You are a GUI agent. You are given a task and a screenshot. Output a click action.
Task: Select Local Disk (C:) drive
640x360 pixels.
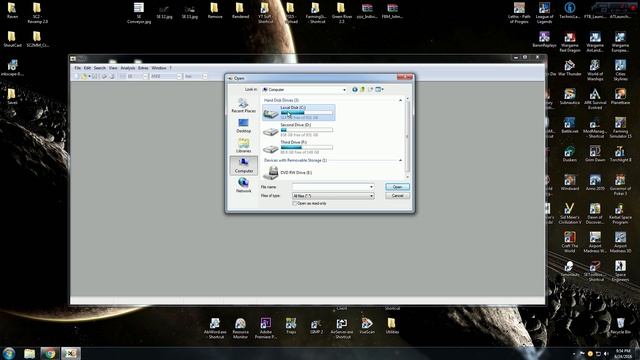coord(299,112)
